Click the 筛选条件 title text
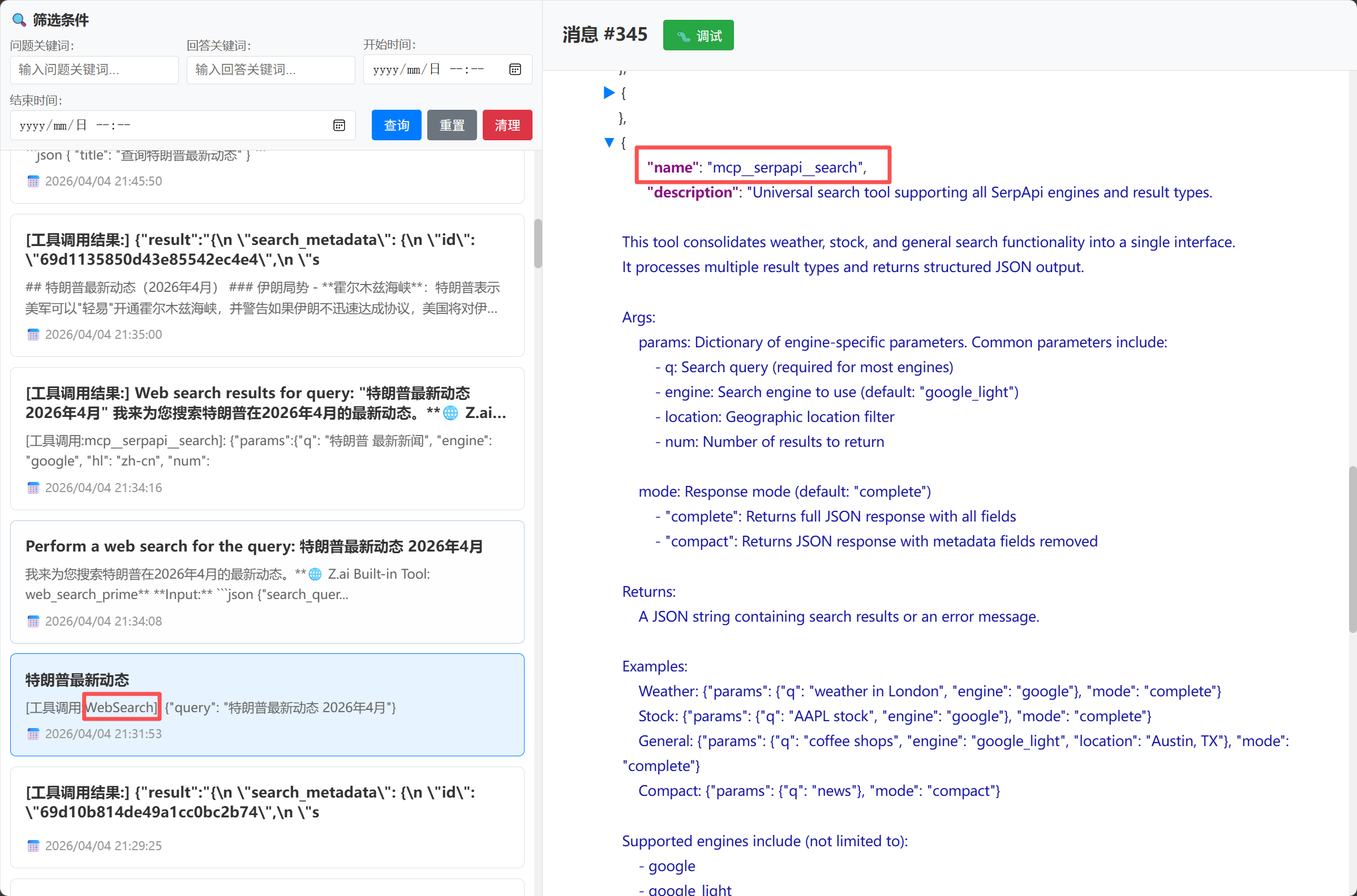Screen dimensions: 1357x896 point(61,20)
